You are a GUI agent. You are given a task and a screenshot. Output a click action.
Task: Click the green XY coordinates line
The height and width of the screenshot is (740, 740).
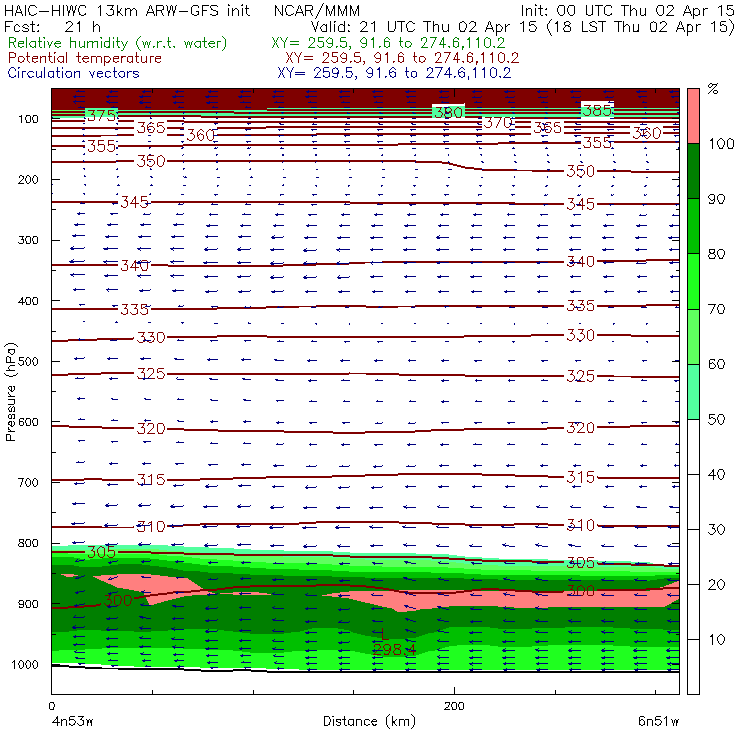click(388, 43)
